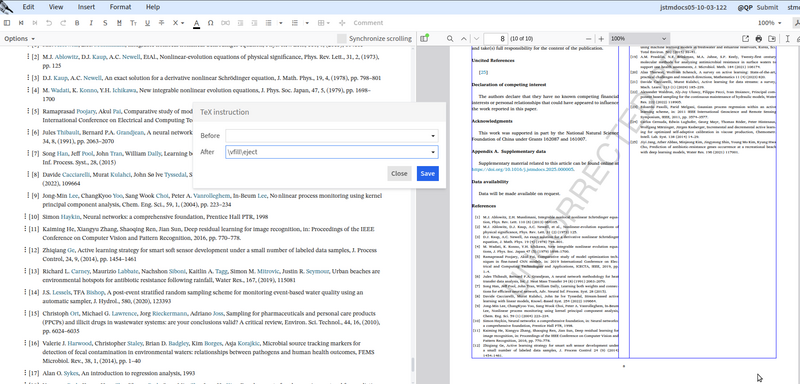
Task: Print the PDF using printer icon
Action: pyautogui.click(x=759, y=39)
